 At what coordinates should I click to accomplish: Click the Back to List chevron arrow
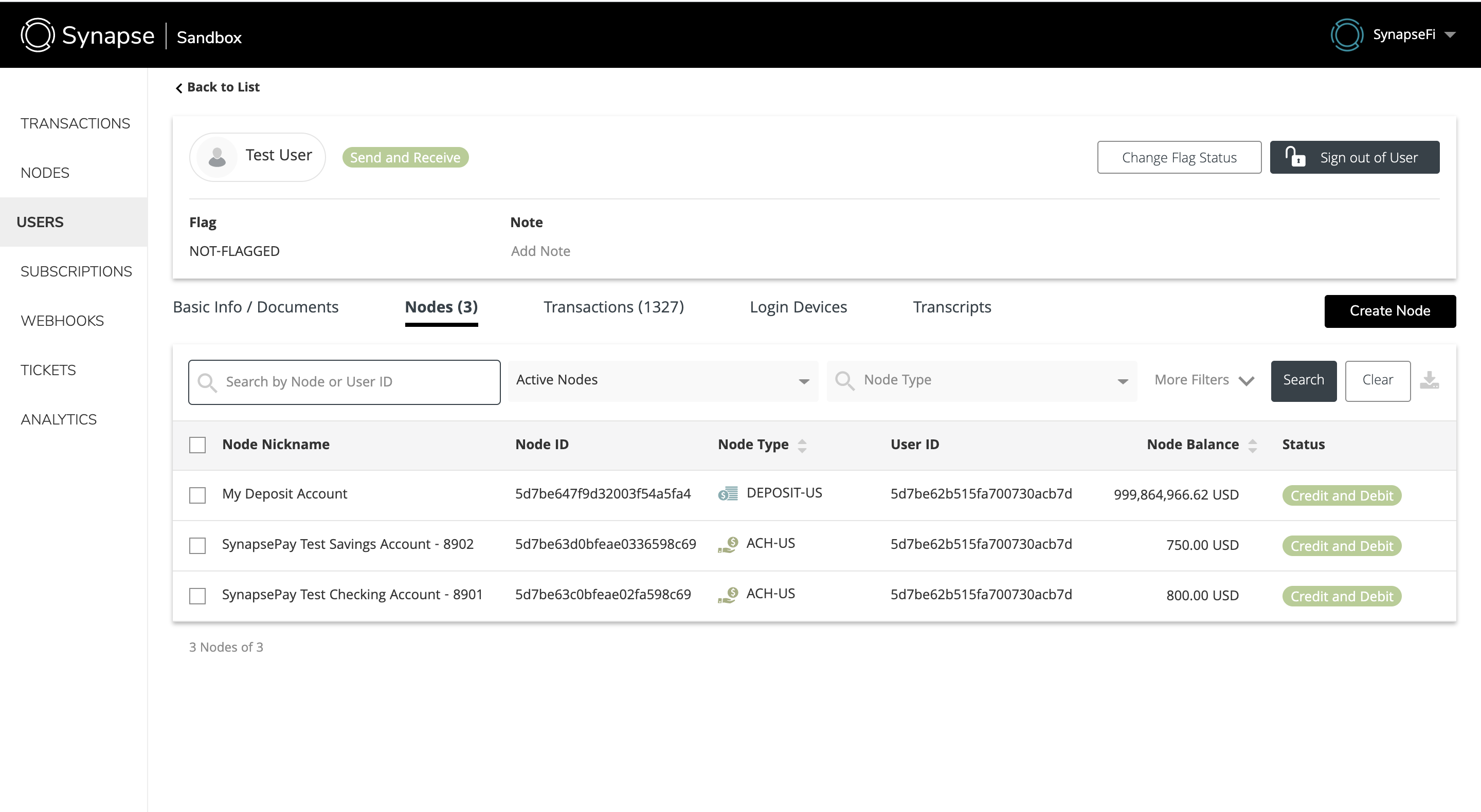179,87
